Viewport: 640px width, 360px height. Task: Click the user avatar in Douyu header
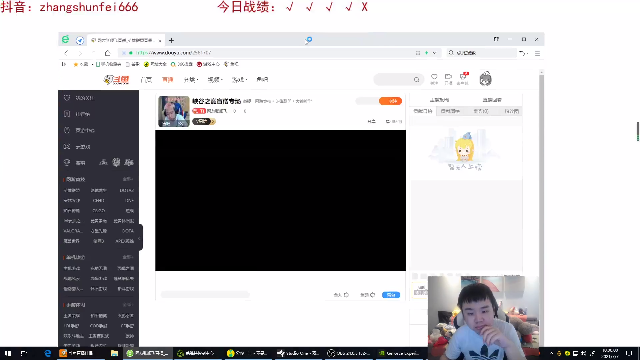point(485,78)
